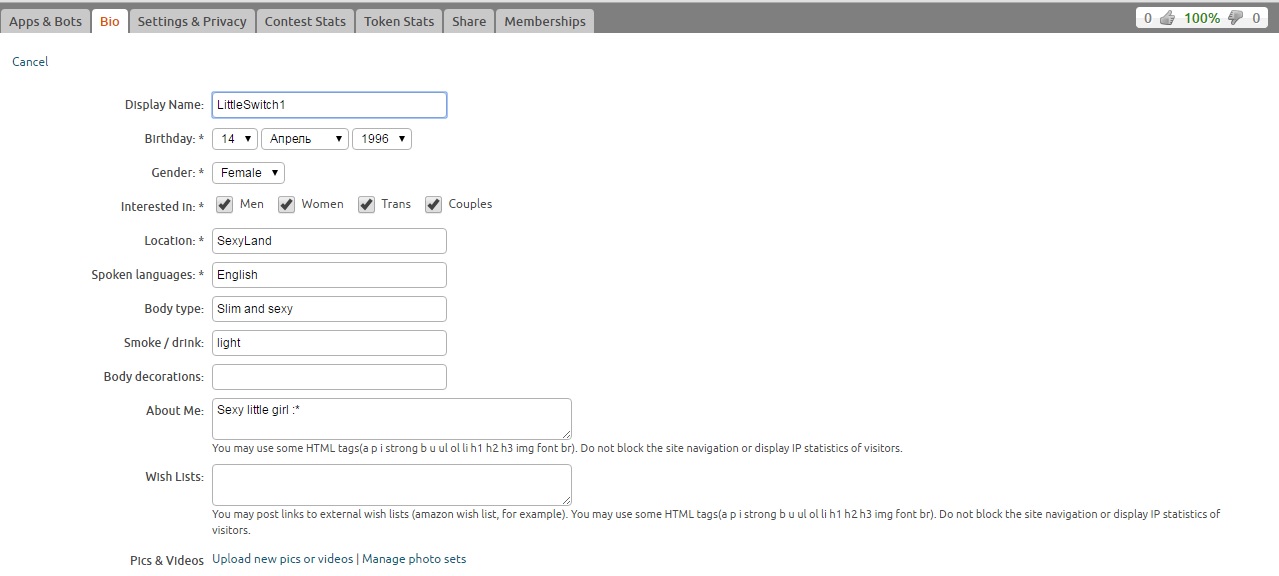Go to the Contest Stats tab

pos(305,21)
